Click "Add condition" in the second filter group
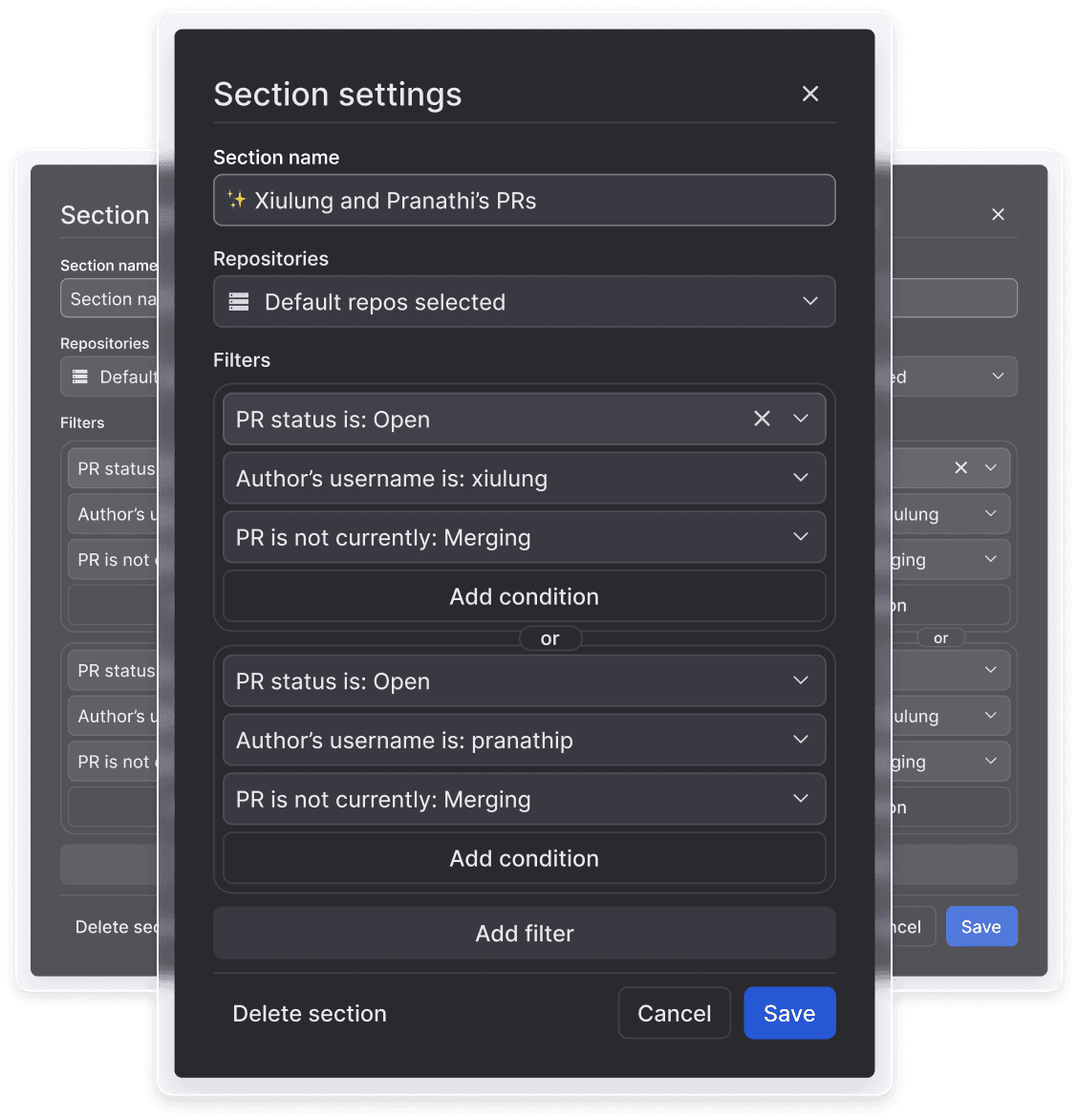Screen dimensions: 1077x1120 point(524,858)
